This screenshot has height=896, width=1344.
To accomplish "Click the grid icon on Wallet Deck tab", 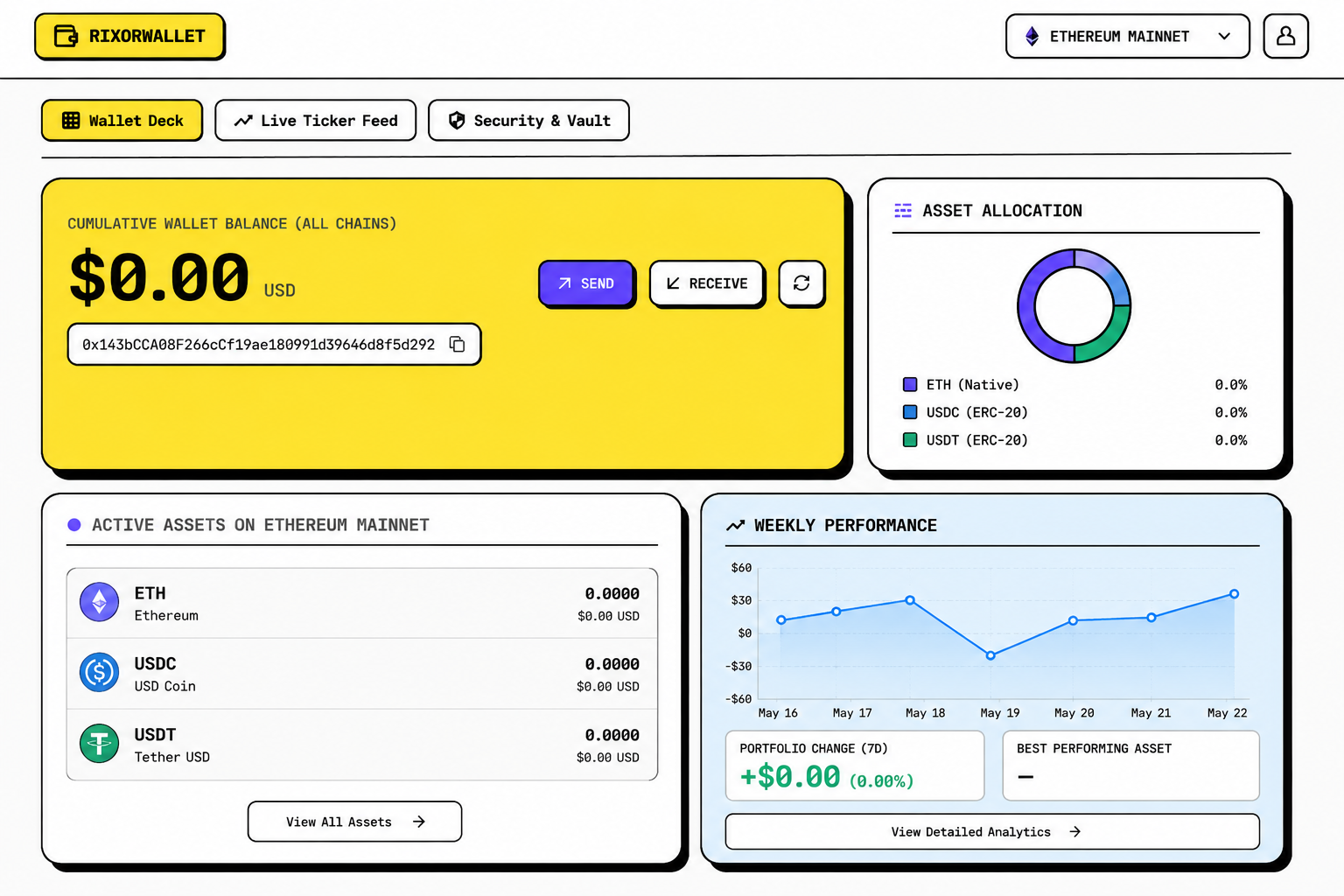I will click(x=71, y=121).
